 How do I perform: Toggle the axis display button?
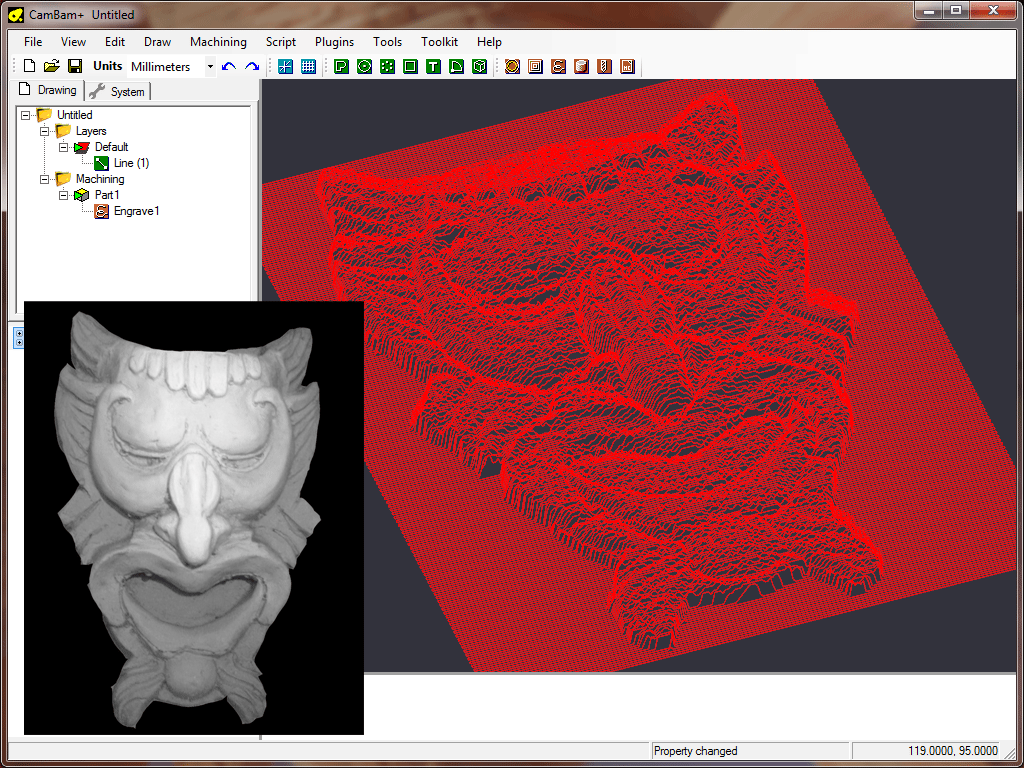(285, 66)
